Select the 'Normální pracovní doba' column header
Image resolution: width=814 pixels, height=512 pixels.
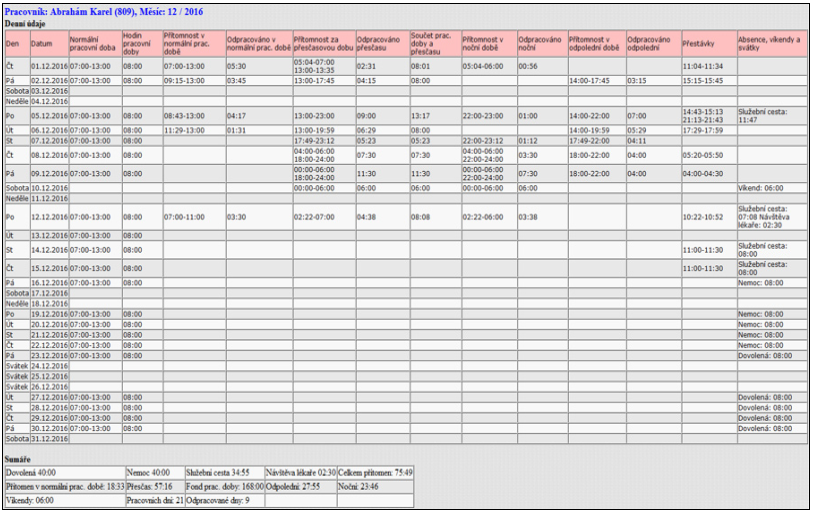click(x=96, y=44)
